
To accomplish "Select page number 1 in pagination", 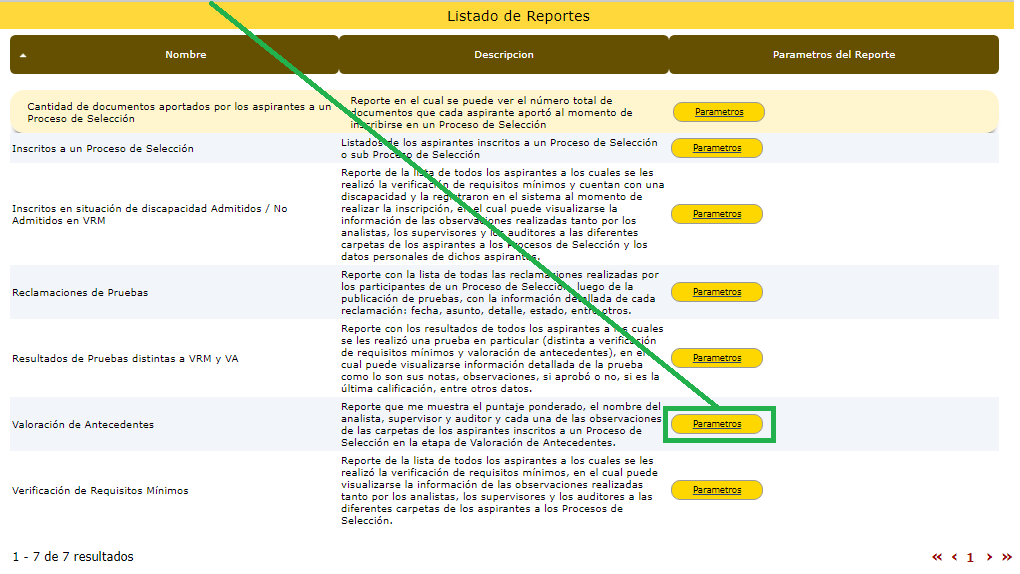I will (x=970, y=557).
